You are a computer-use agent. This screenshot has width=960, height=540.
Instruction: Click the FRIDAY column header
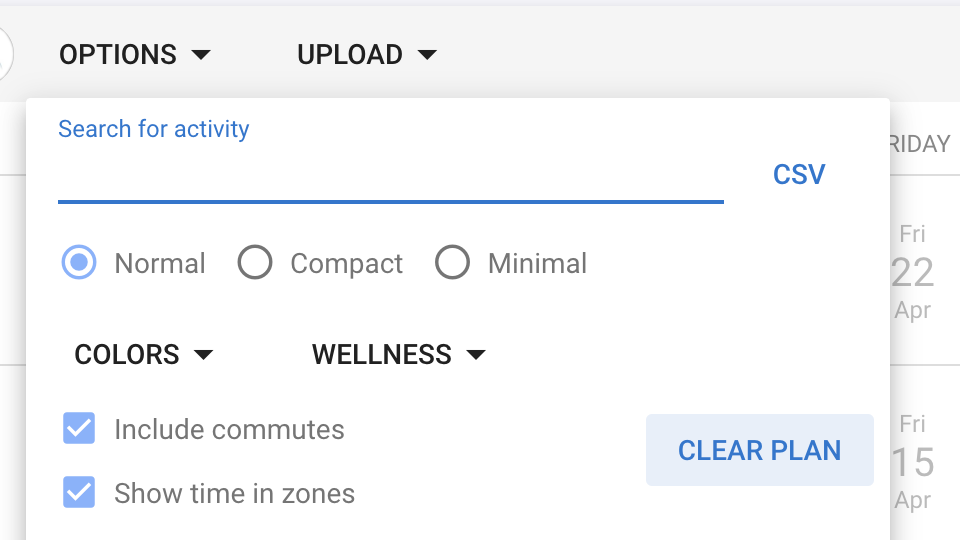(x=919, y=144)
